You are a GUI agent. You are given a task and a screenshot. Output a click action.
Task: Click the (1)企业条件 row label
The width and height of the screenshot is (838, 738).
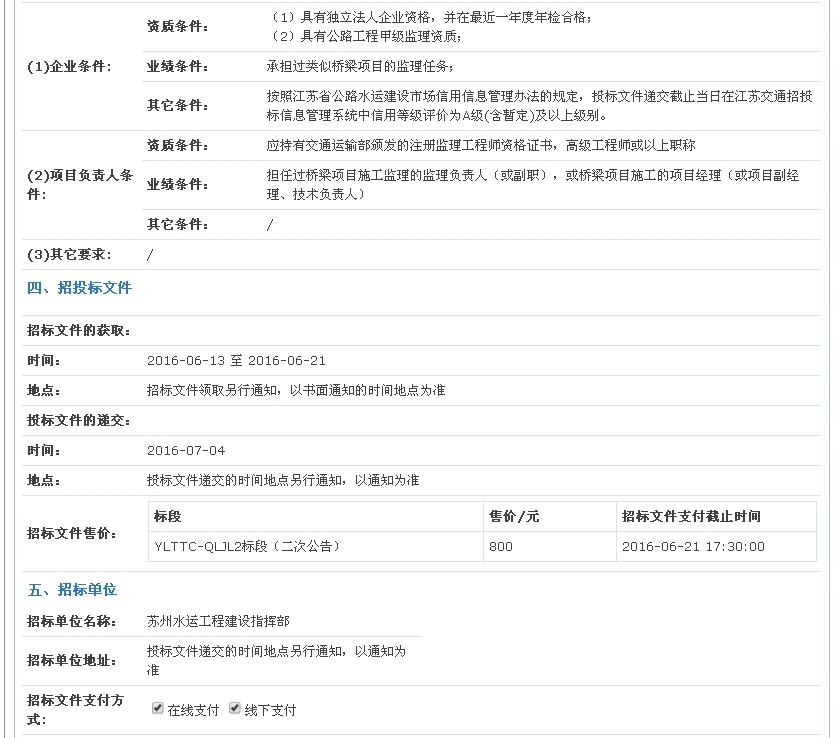[69, 67]
